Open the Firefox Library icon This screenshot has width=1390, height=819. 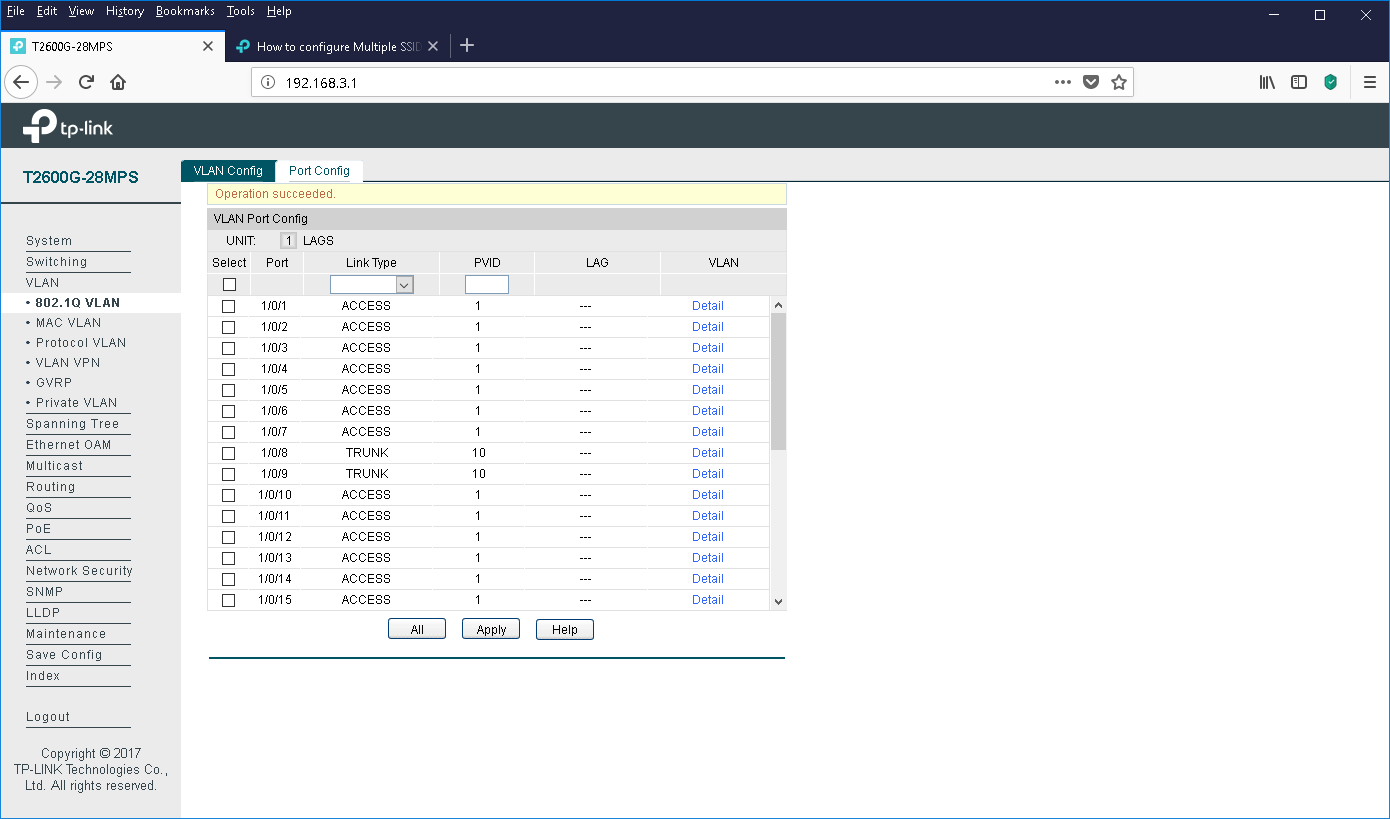[x=1267, y=82]
